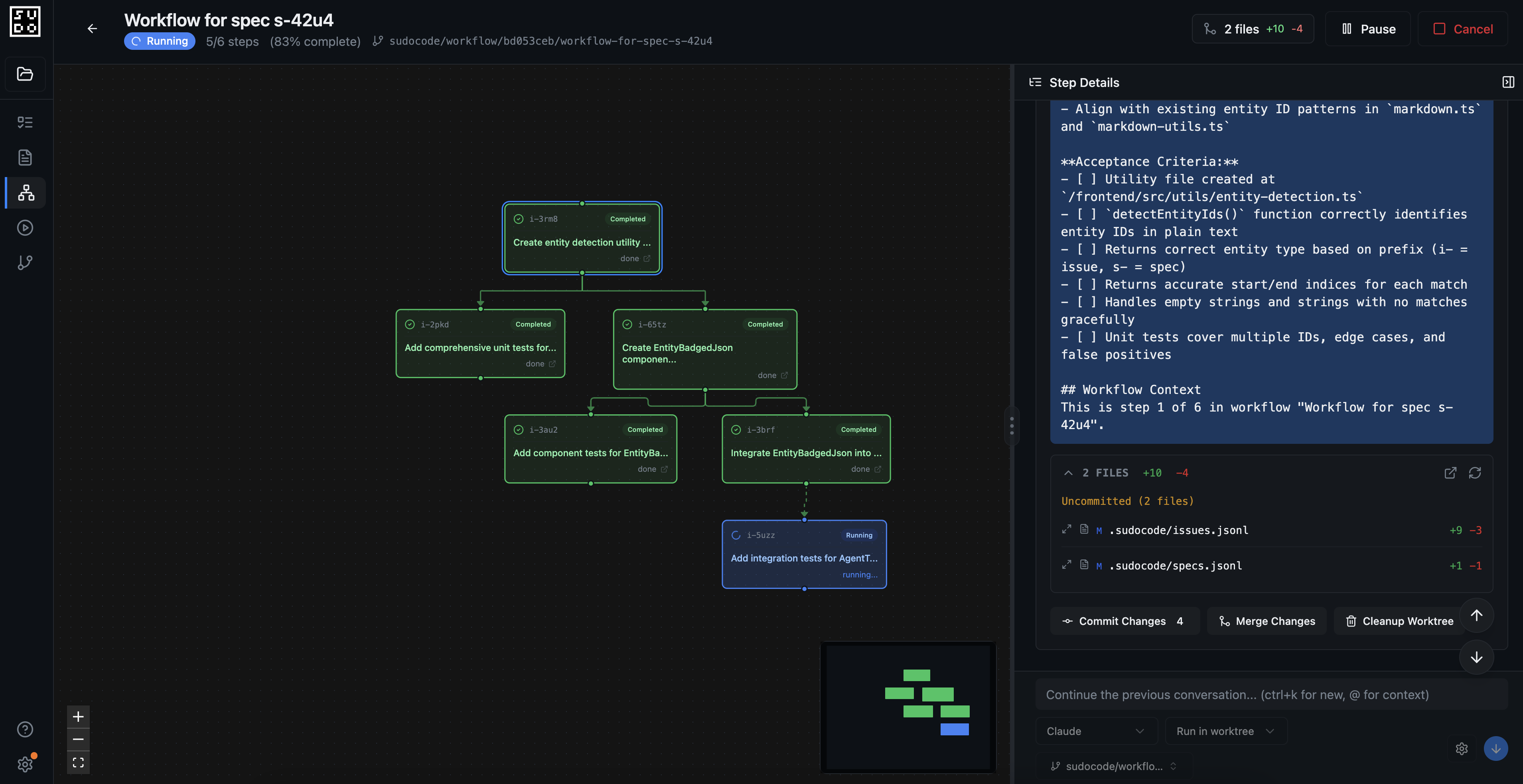Toggle fullscreen mode on the workflow canvas

[x=78, y=762]
